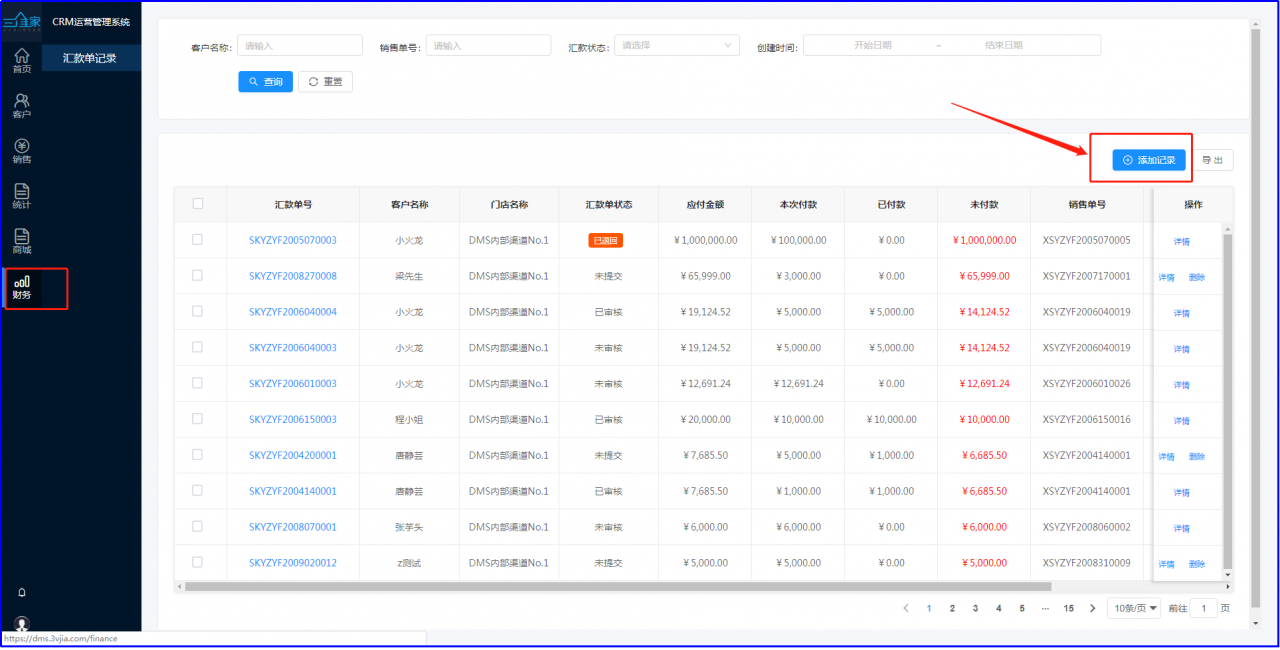Open the 10条/页 page size dropdown
The image size is (1280, 650).
1134,608
